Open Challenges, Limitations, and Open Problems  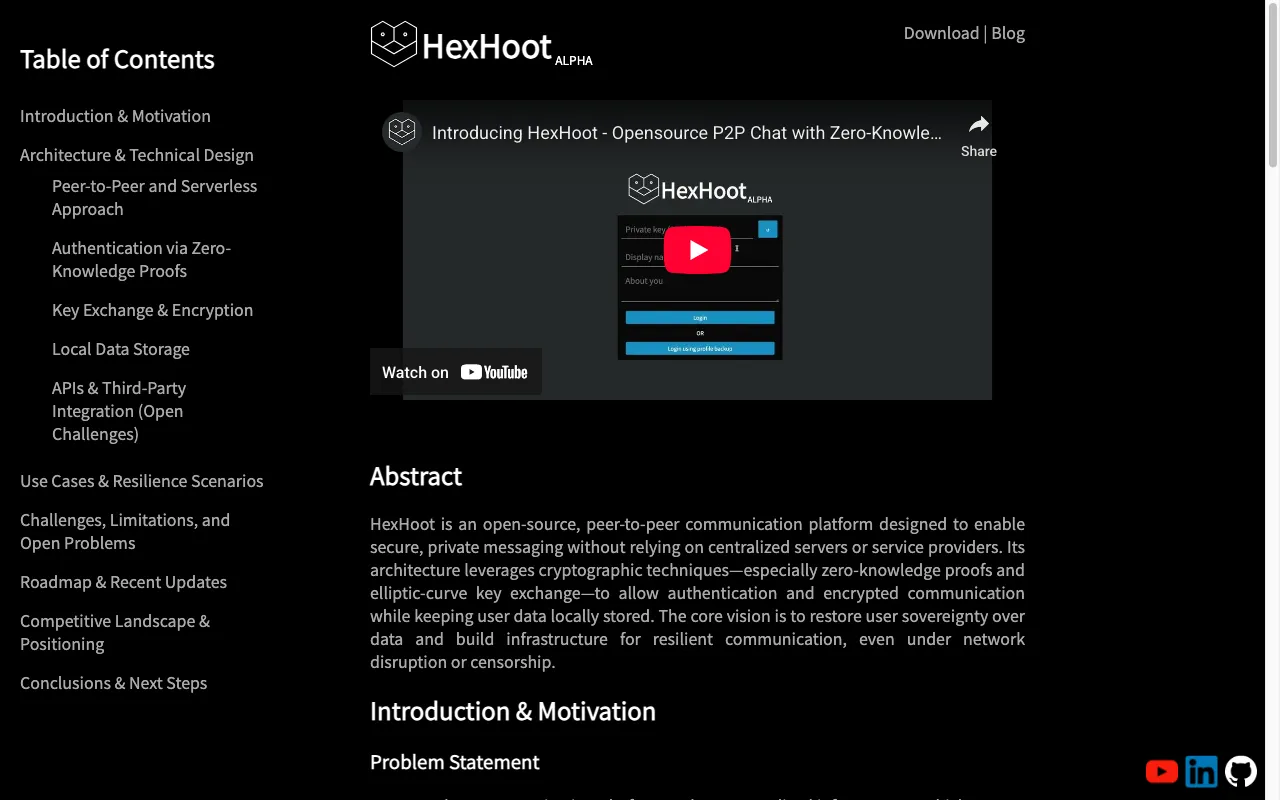tap(125, 531)
